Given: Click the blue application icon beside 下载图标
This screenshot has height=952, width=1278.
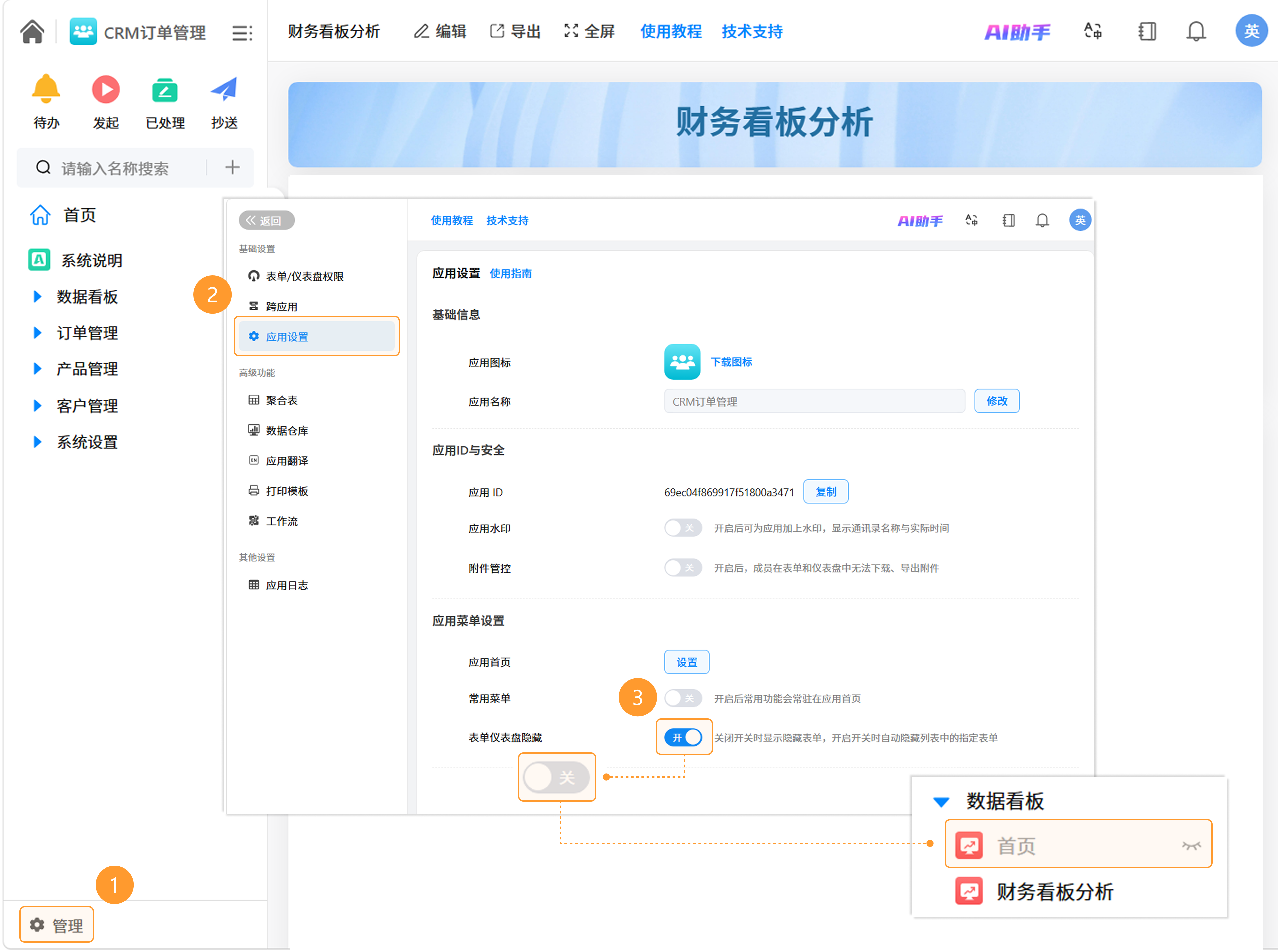Looking at the screenshot, I should pyautogui.click(x=682, y=362).
